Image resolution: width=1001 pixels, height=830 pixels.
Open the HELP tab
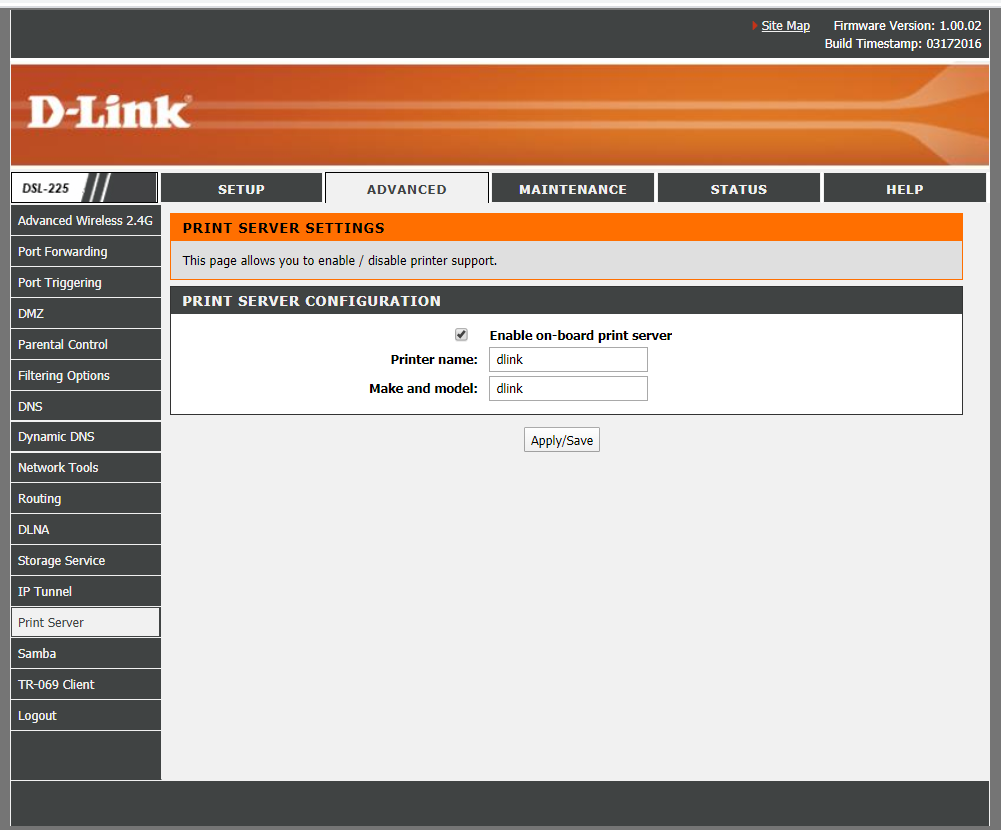pos(905,189)
